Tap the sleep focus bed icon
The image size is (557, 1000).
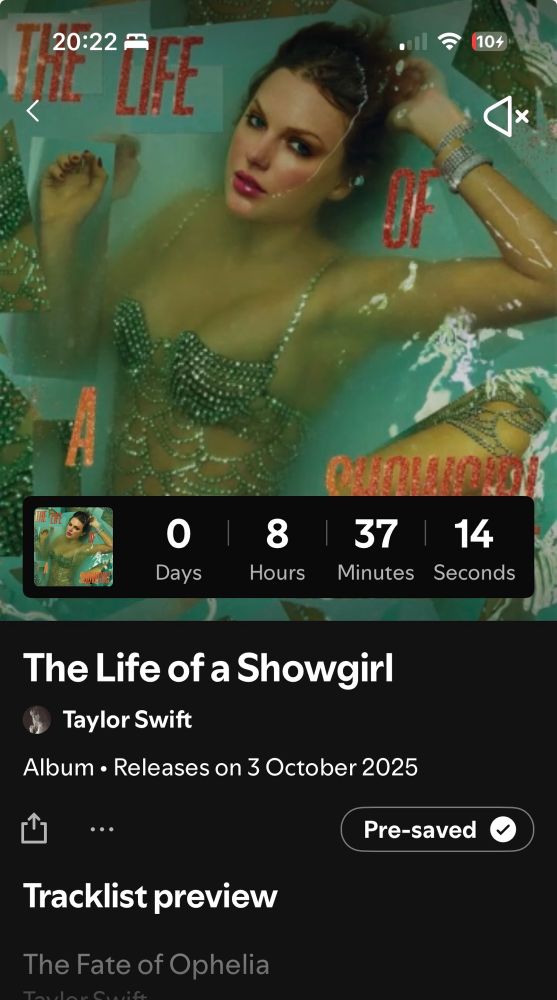136,42
